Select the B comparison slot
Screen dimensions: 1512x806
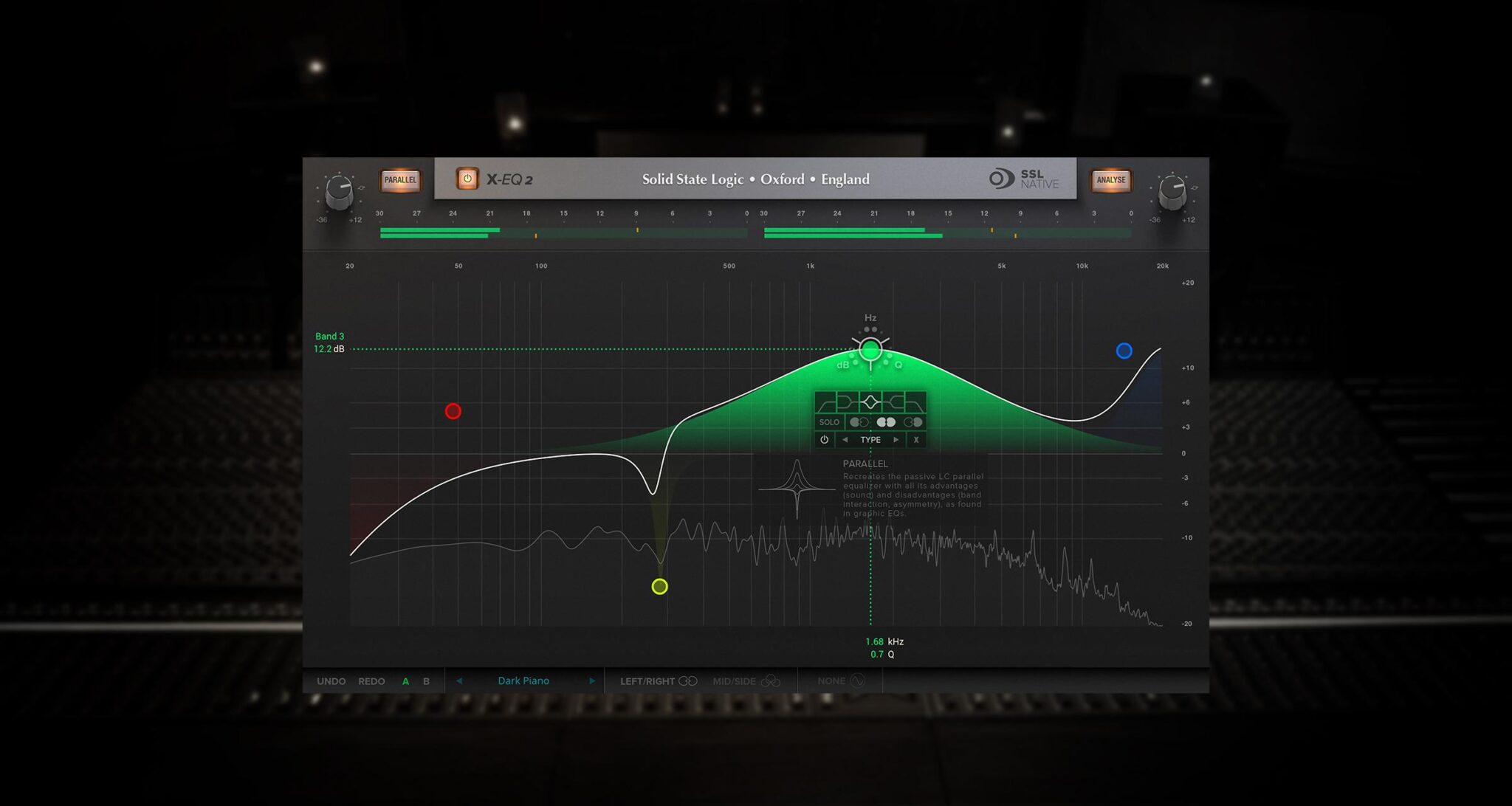426,681
